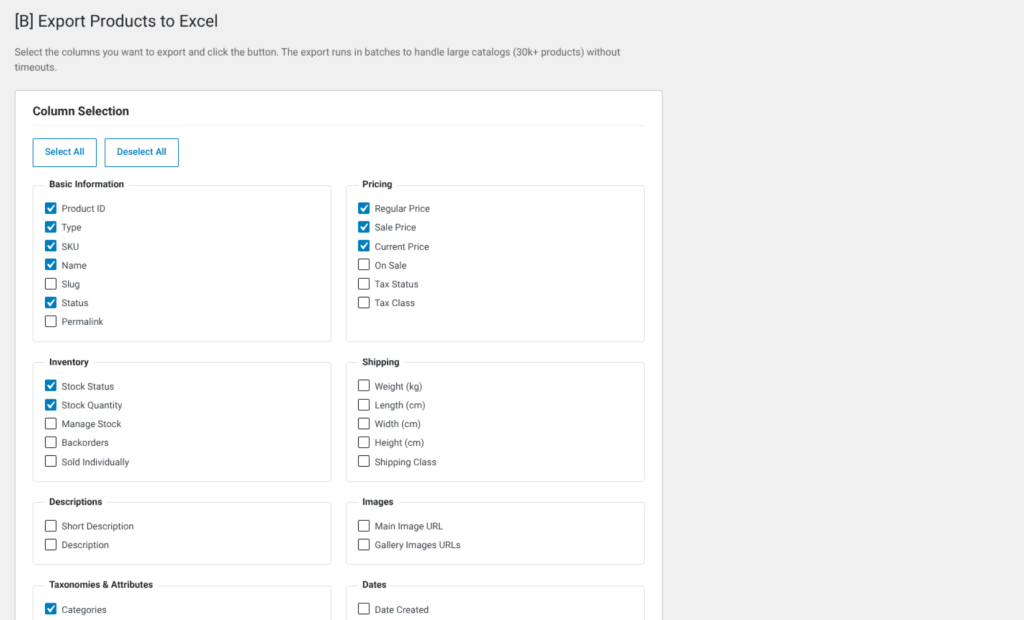
Task: Tick the On Sale checkbox
Action: point(364,265)
